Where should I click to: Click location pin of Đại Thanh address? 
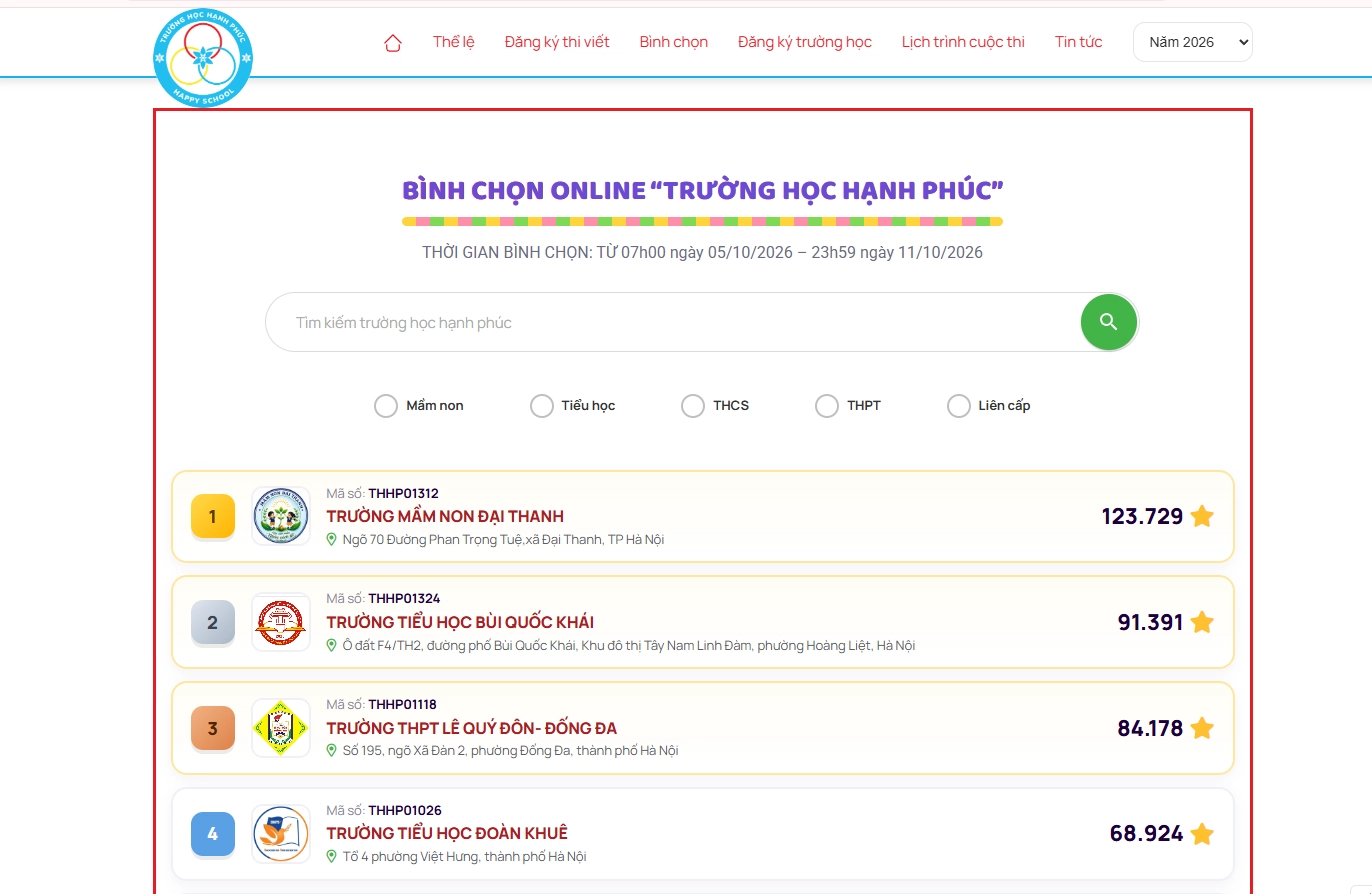point(332,539)
